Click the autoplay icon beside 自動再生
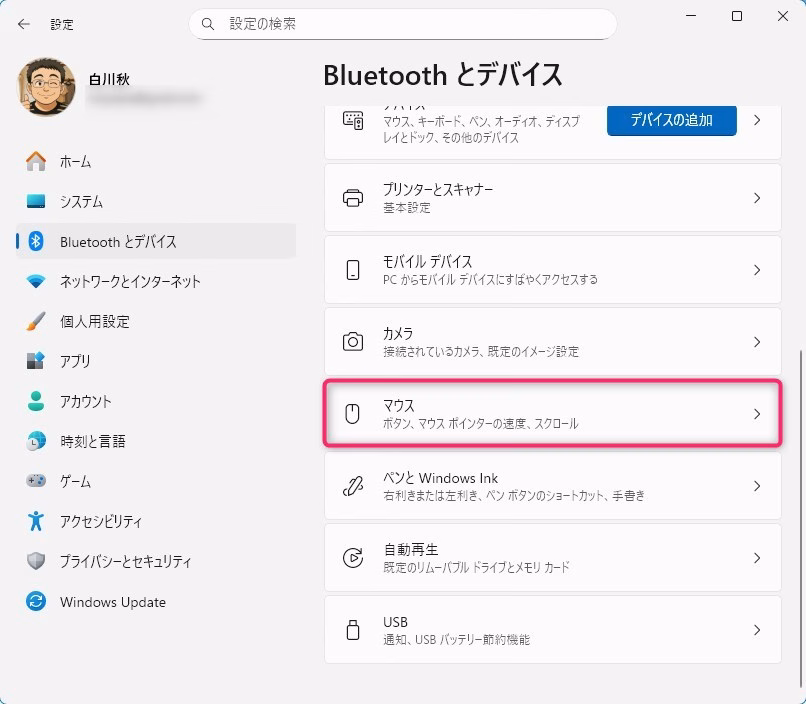Image resolution: width=806 pixels, height=704 pixels. tap(353, 558)
